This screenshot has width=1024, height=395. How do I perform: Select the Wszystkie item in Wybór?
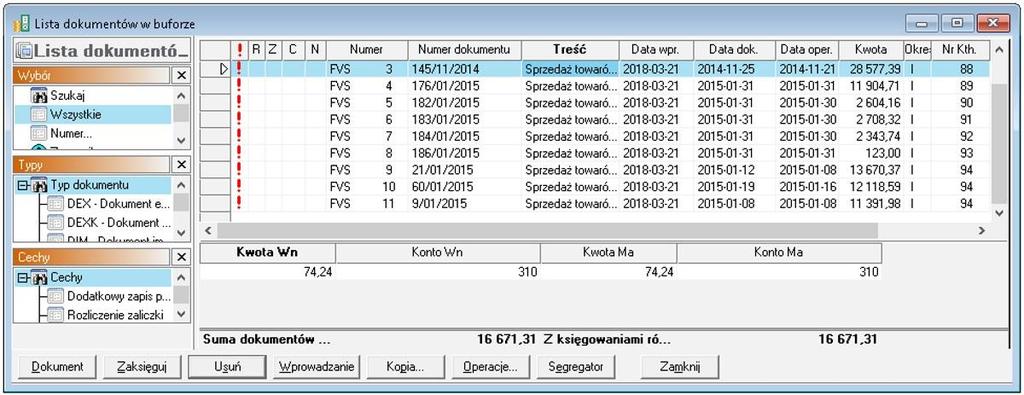coord(93,114)
